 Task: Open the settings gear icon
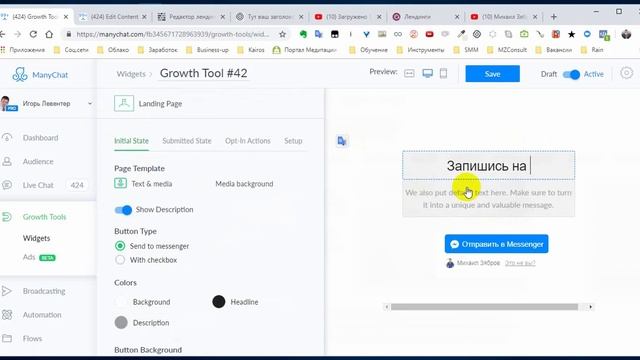pyautogui.click(x=627, y=73)
